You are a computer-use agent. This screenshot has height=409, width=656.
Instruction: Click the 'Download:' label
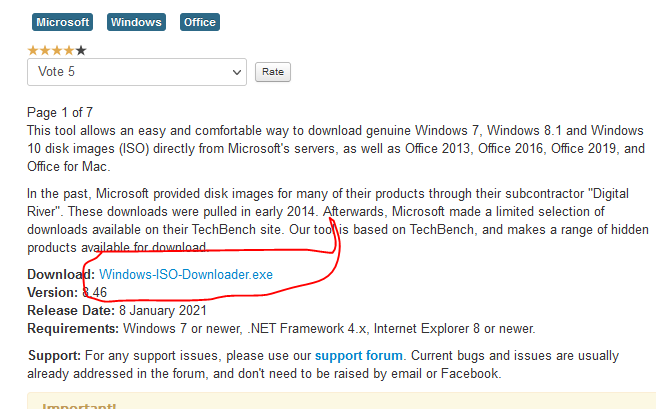coord(61,274)
